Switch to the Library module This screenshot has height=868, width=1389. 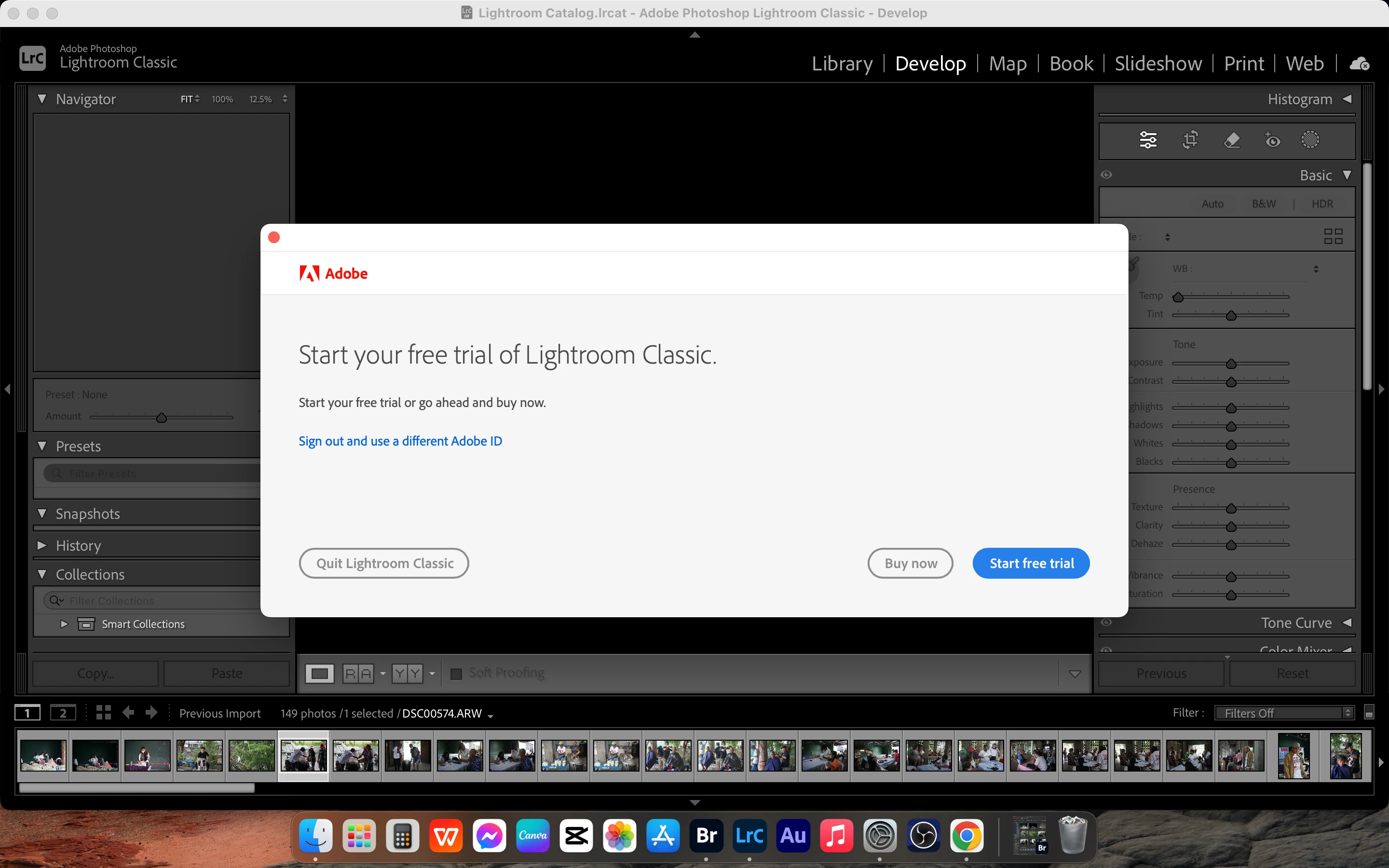[x=842, y=63]
